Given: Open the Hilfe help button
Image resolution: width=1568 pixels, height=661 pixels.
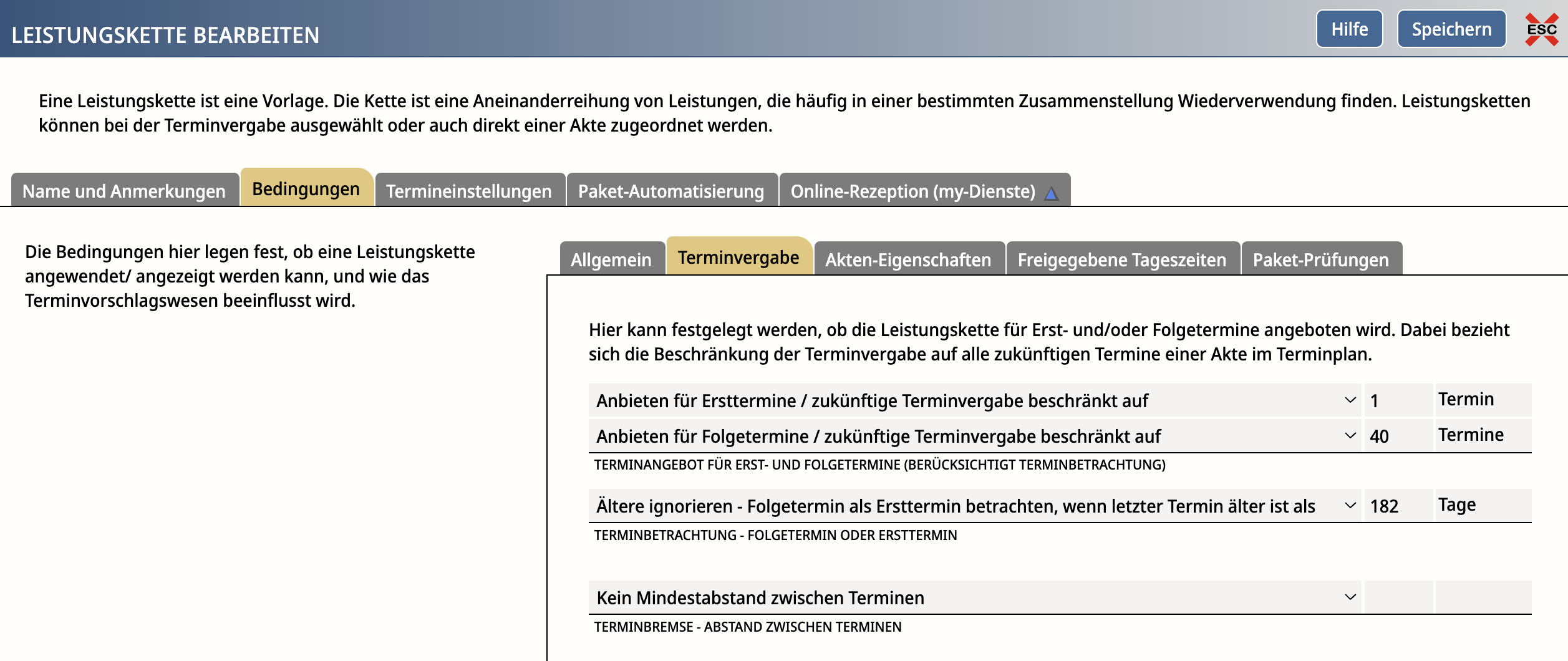Looking at the screenshot, I should pos(1349,29).
